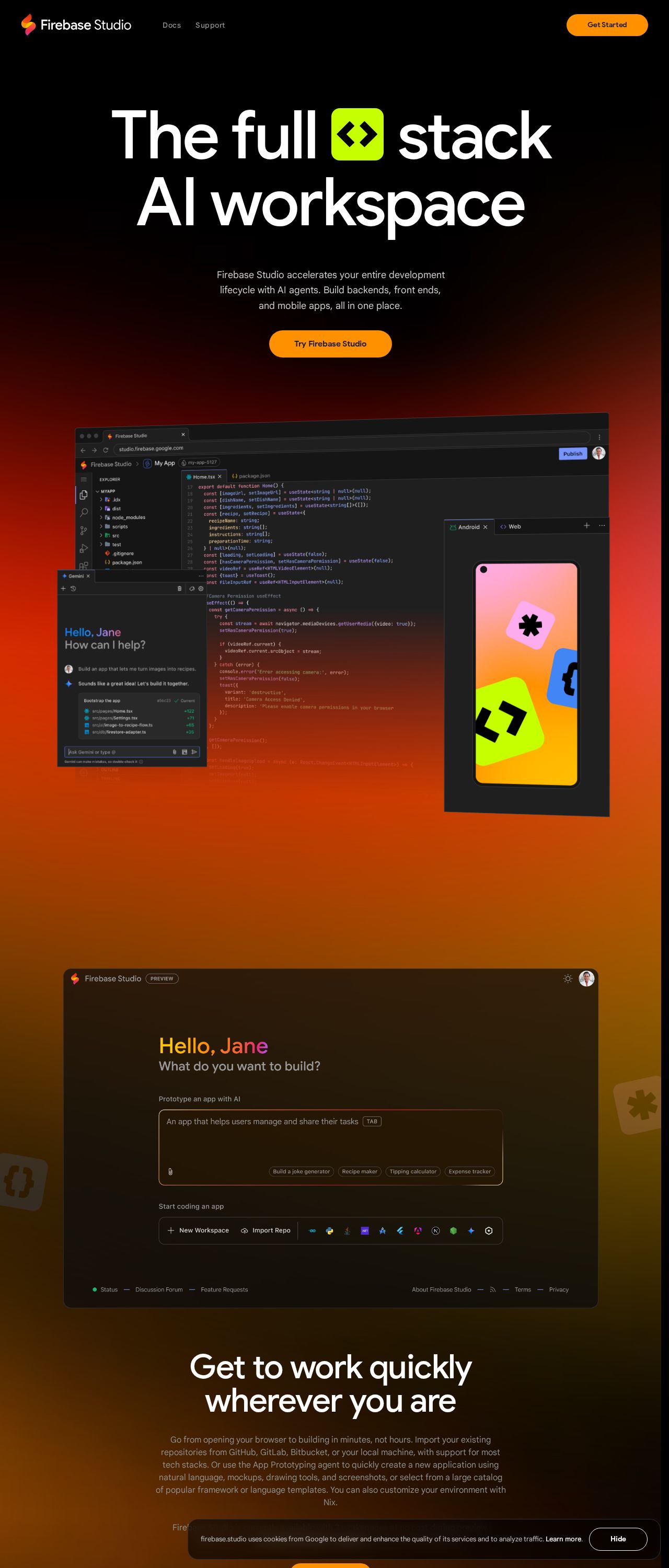
Task: Open the ellipsis menu in preview panel
Action: click(602, 525)
